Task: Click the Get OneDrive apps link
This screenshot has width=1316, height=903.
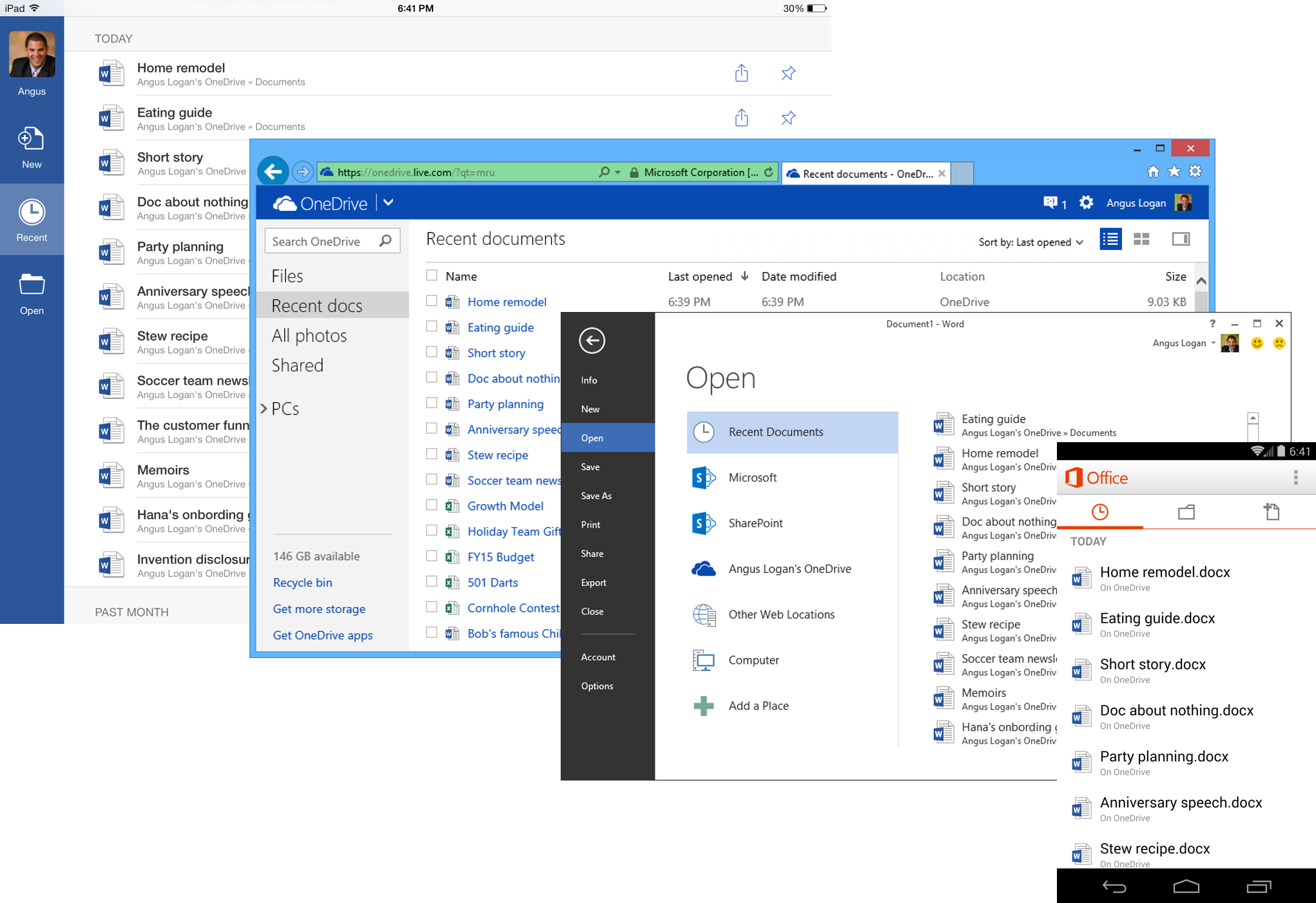Action: click(x=322, y=634)
